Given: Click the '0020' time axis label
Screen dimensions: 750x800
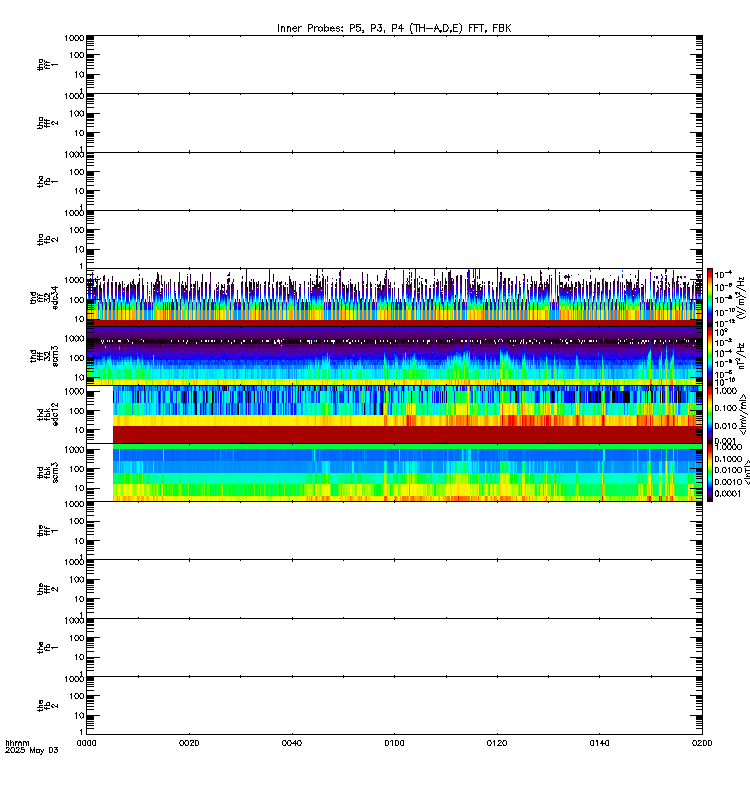Looking at the screenshot, I should click(189, 743).
